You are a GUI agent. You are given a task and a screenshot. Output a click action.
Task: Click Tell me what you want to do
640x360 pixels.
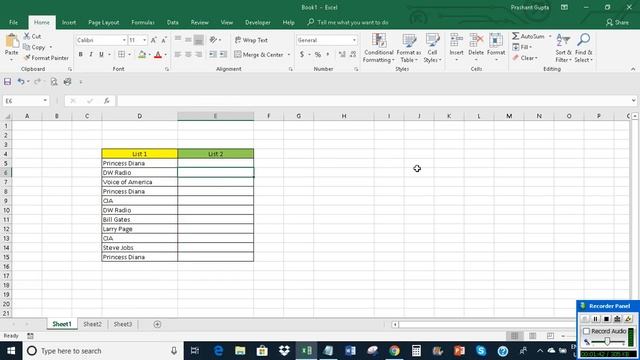pyautogui.click(x=353, y=22)
